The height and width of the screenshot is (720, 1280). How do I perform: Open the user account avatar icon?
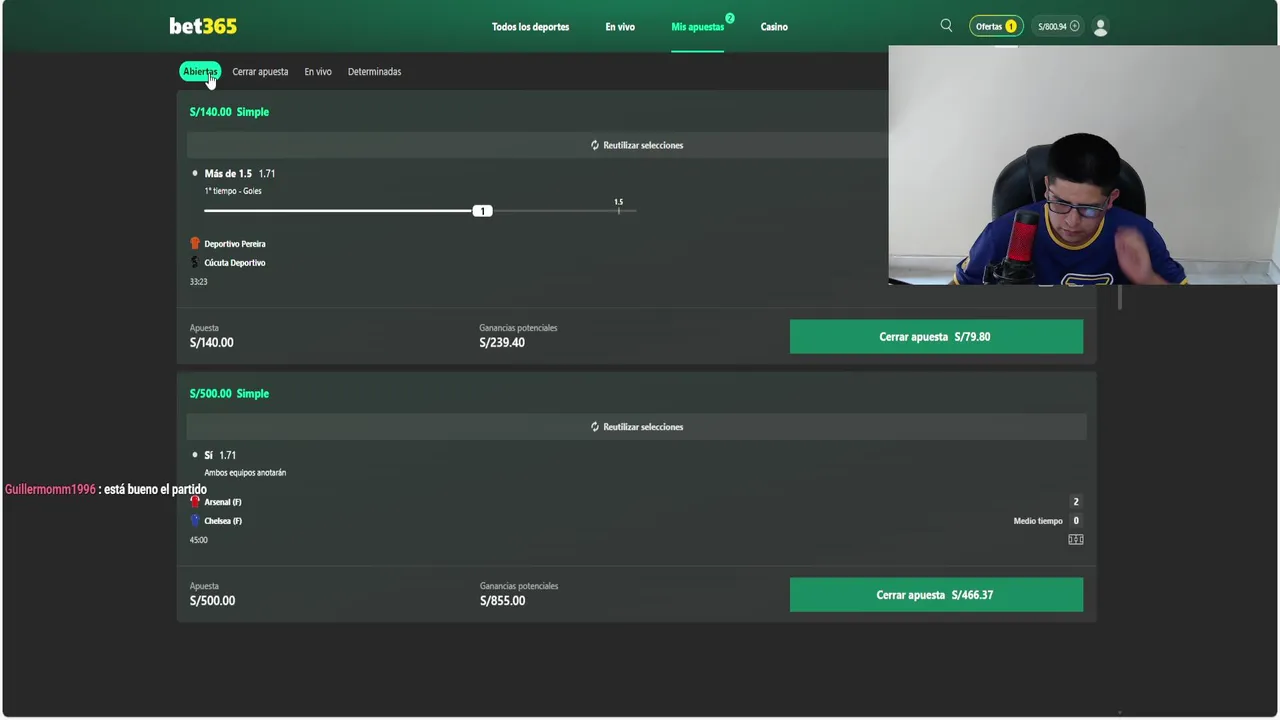click(x=1100, y=27)
